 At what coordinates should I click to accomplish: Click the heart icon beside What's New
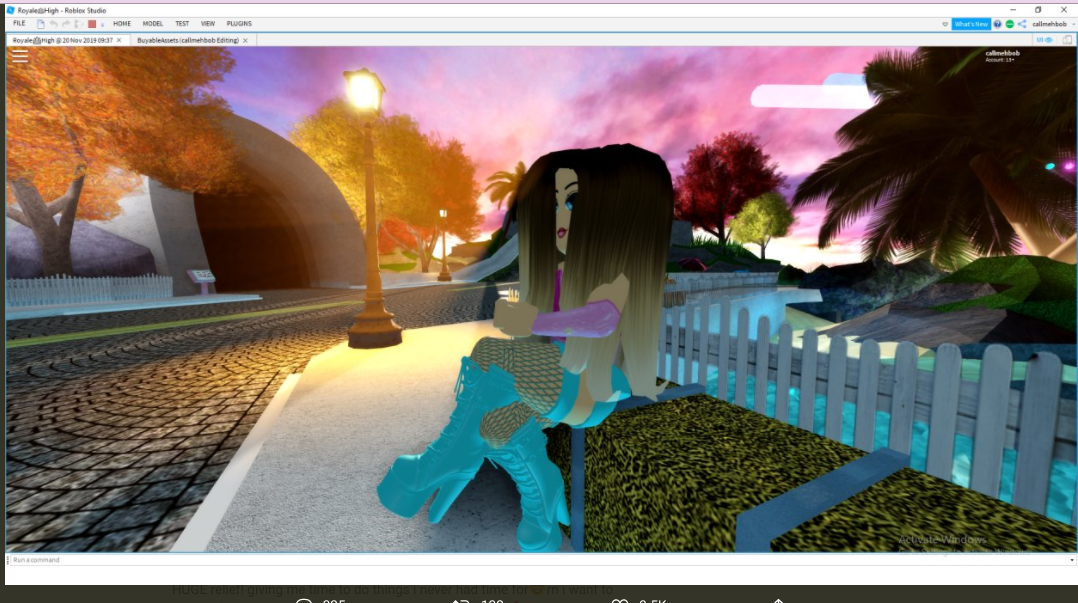945,24
